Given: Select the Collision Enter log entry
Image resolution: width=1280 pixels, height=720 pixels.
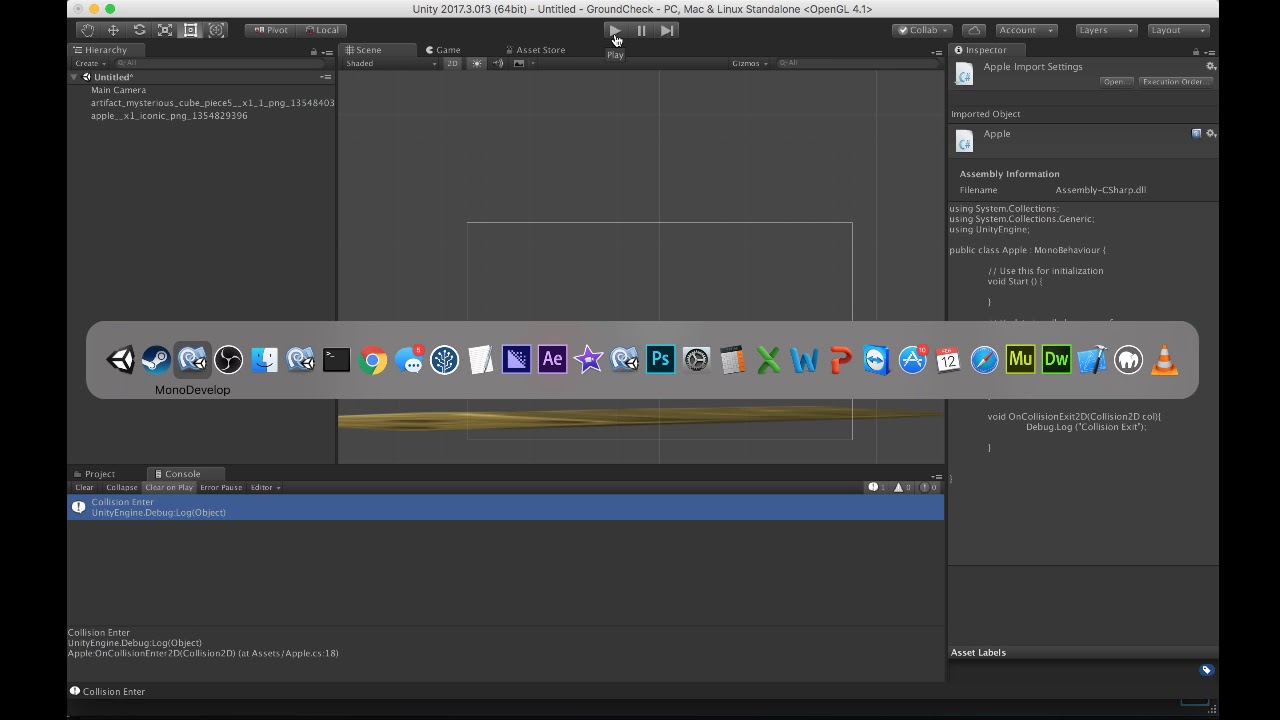Looking at the screenshot, I should pos(505,507).
